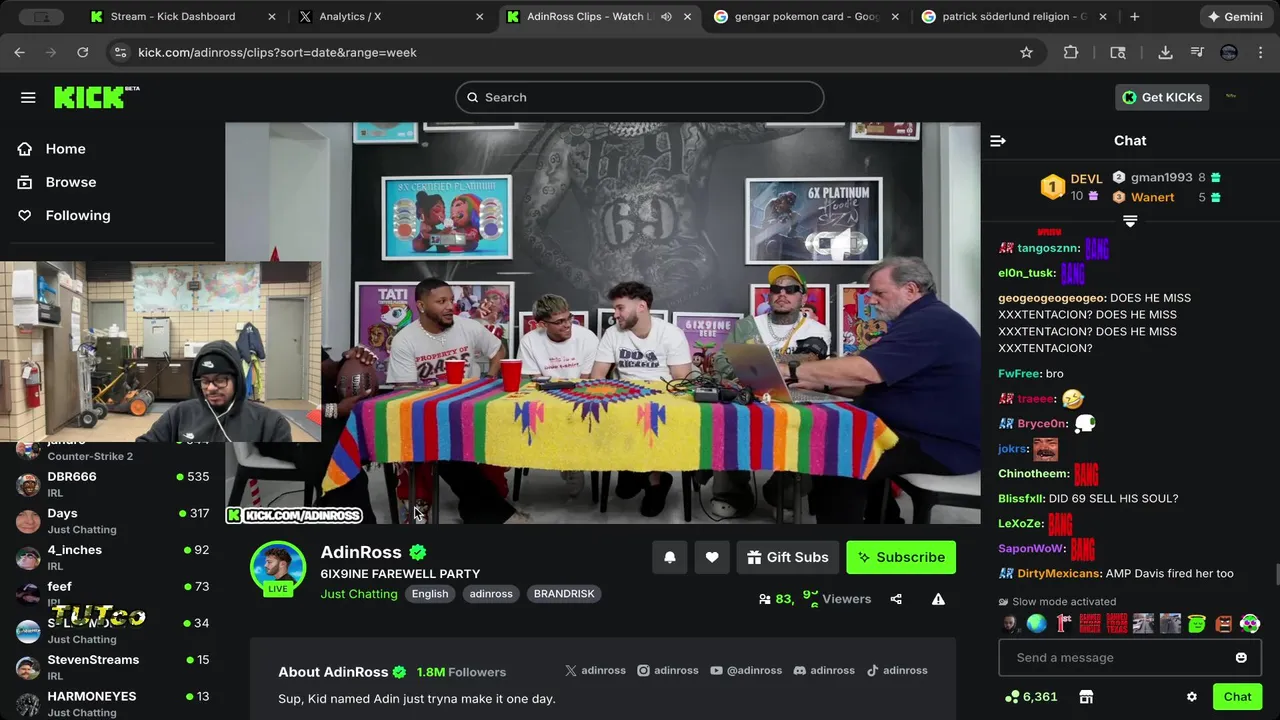This screenshot has height=720, width=1280.
Task: Click Chrome tab search icon at left
Action: coord(41,17)
